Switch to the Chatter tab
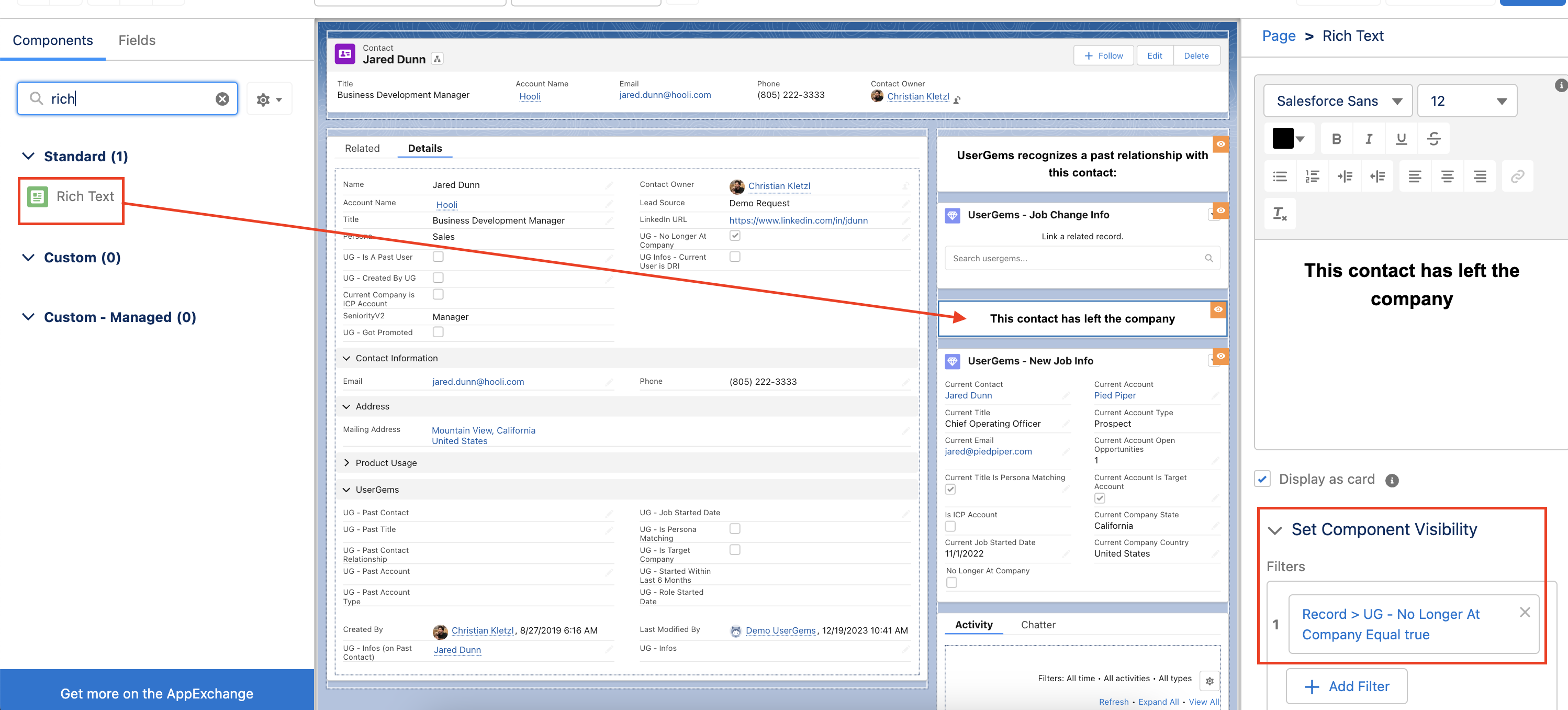The height and width of the screenshot is (710, 1568). (1038, 625)
